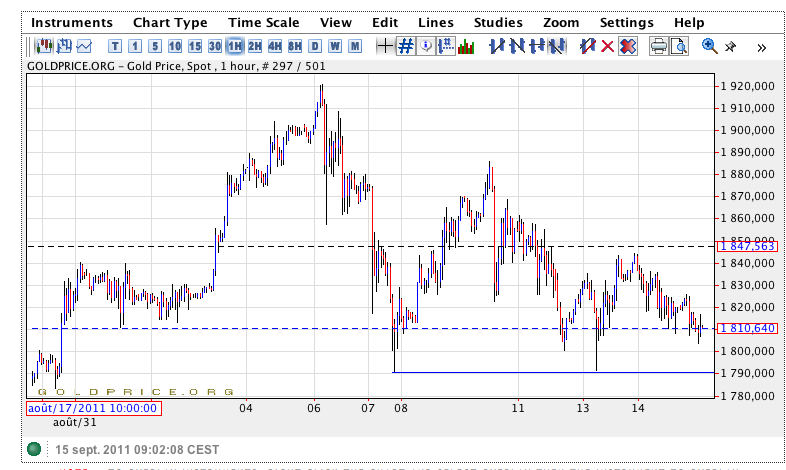Click the red X delete line icon
The image size is (786, 470).
click(607, 46)
